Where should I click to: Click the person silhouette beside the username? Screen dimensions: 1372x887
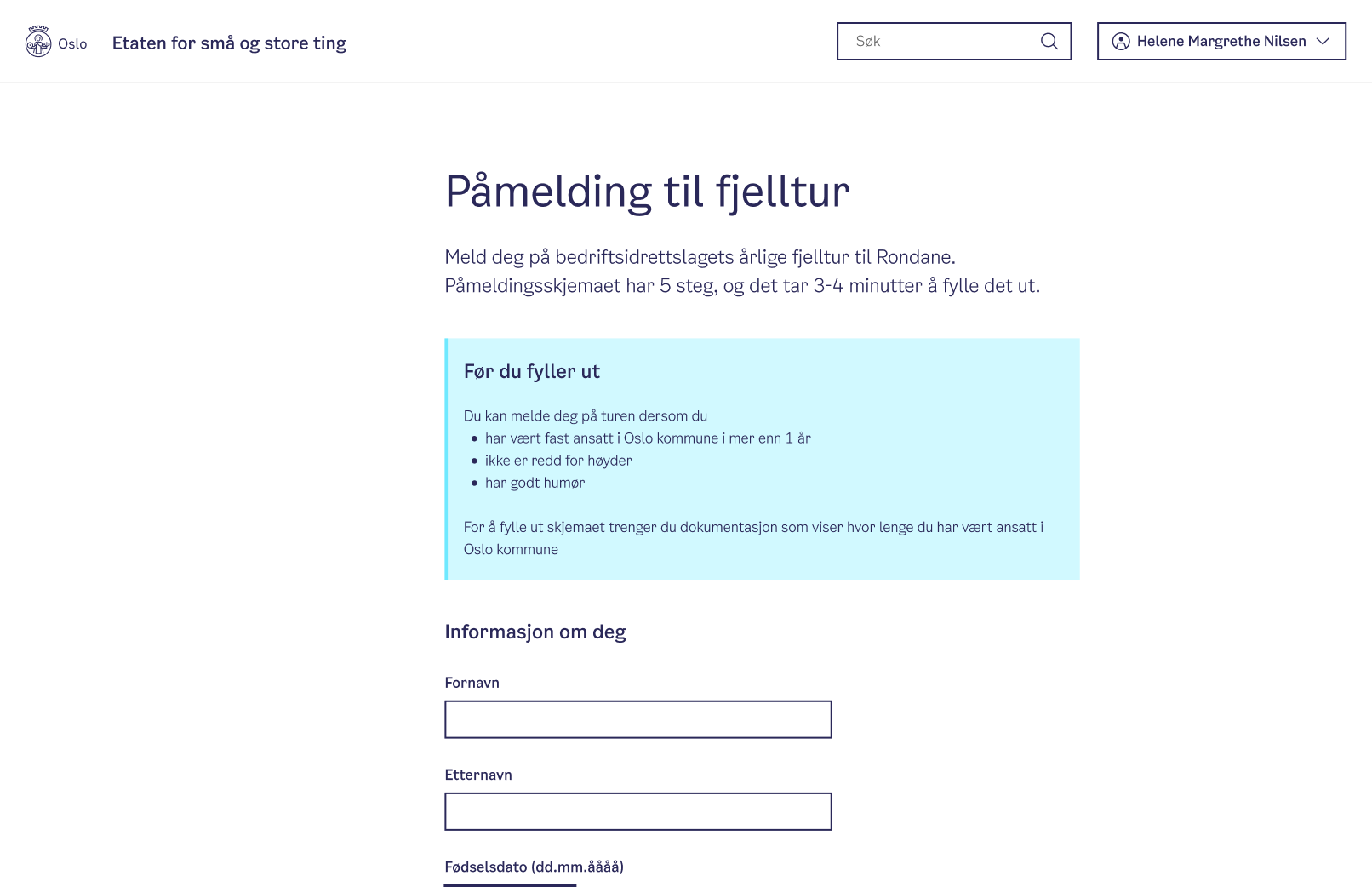[x=1122, y=40]
